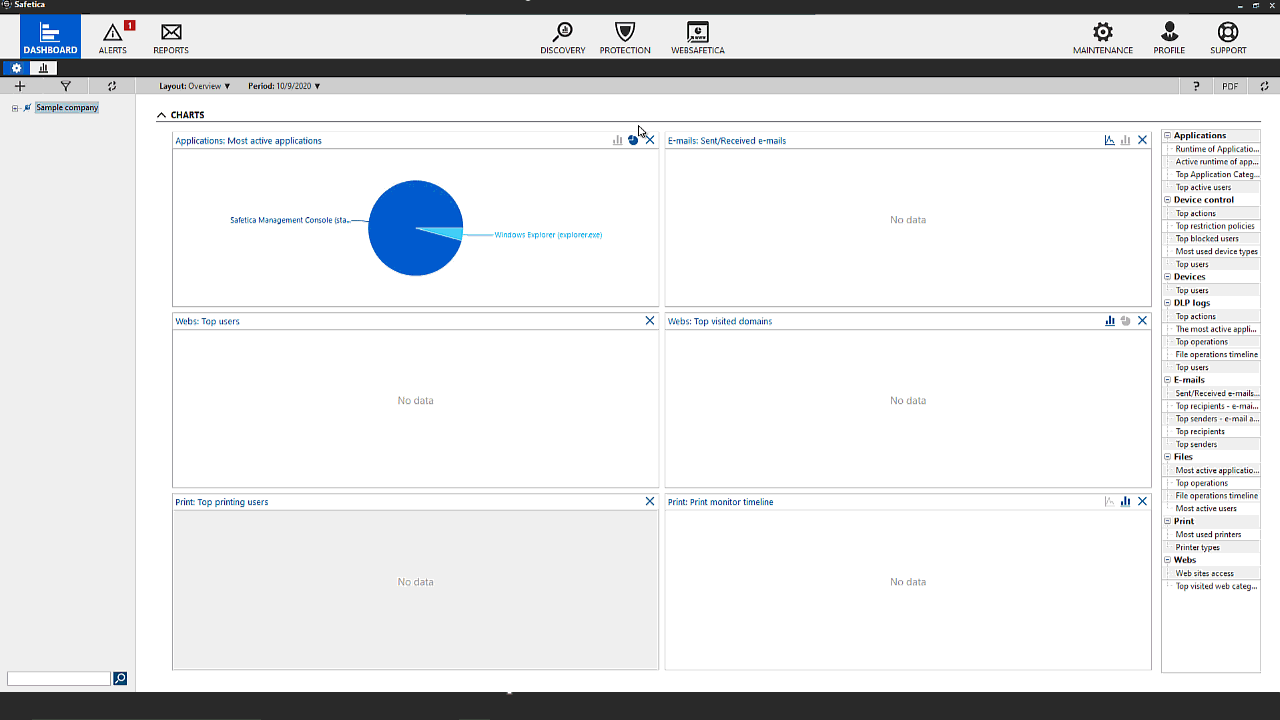Open the Protection module
Image resolution: width=1280 pixels, height=720 pixels.
pos(625,37)
